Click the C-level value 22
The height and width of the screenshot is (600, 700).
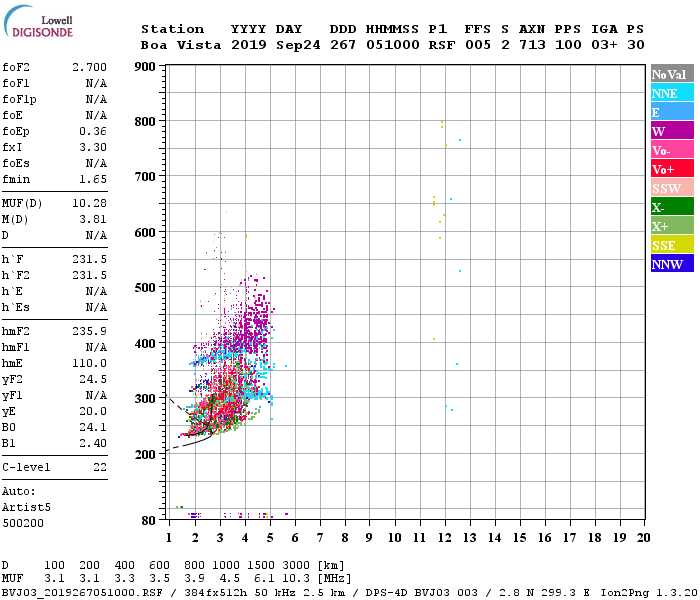point(100,467)
